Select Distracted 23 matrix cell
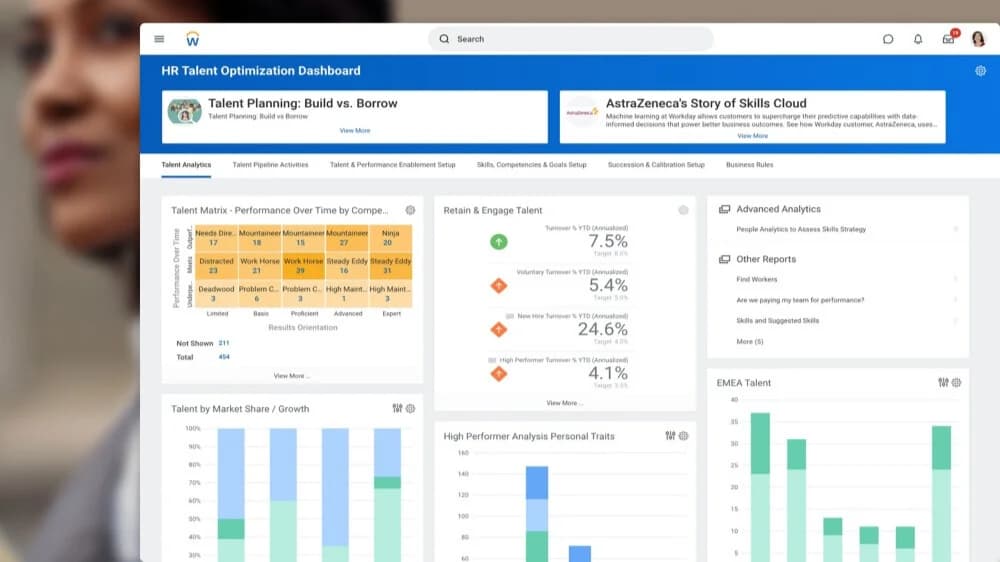This screenshot has height=562, width=1000. pos(216,265)
